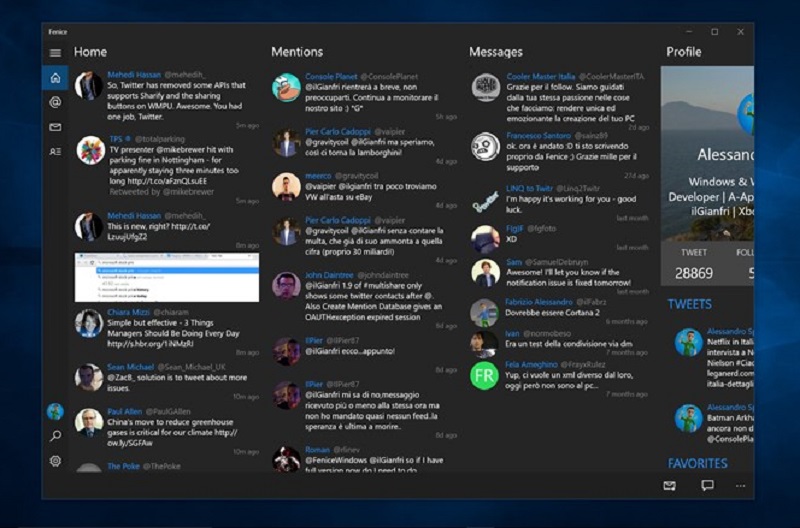Open Cooler Master Italia name link
The height and width of the screenshot is (528, 800).
[x=540, y=77]
